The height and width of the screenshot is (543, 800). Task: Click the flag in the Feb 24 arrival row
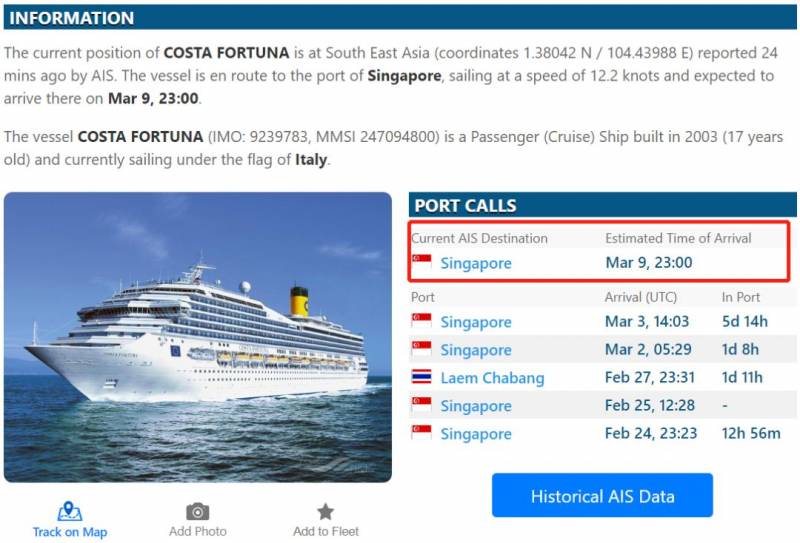pyautogui.click(x=422, y=434)
